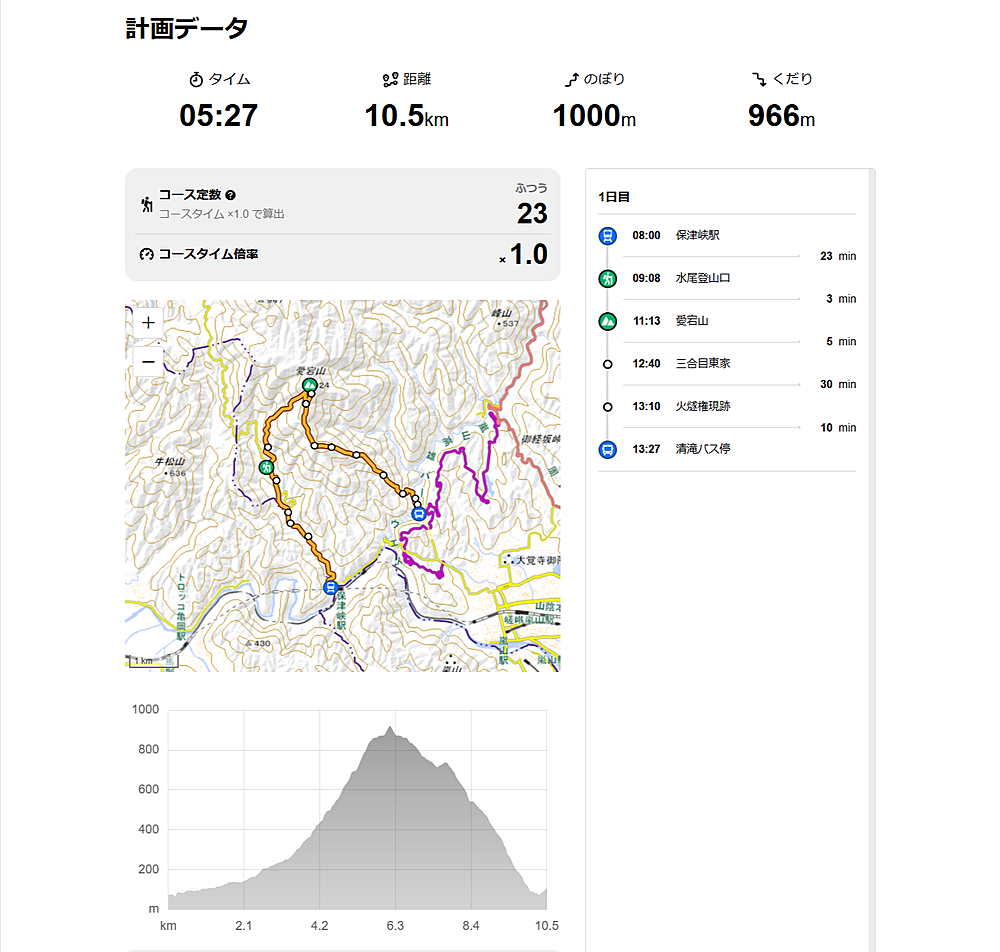Click the green trailhead marker on map
This screenshot has width=1000, height=952.
coord(267,467)
